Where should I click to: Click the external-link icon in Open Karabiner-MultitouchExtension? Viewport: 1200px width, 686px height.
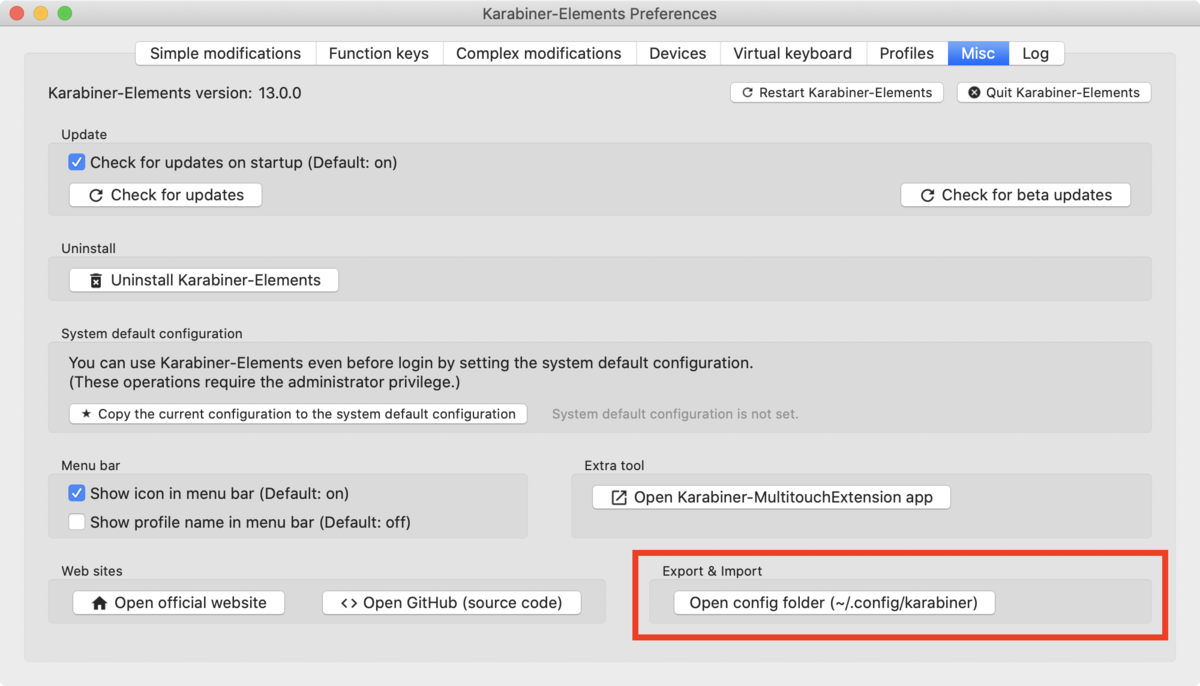(619, 497)
